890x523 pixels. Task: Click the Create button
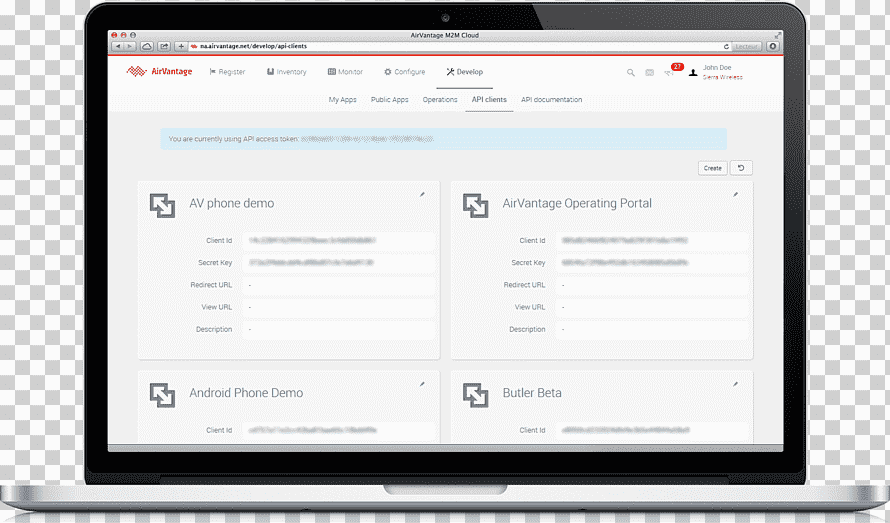(712, 168)
